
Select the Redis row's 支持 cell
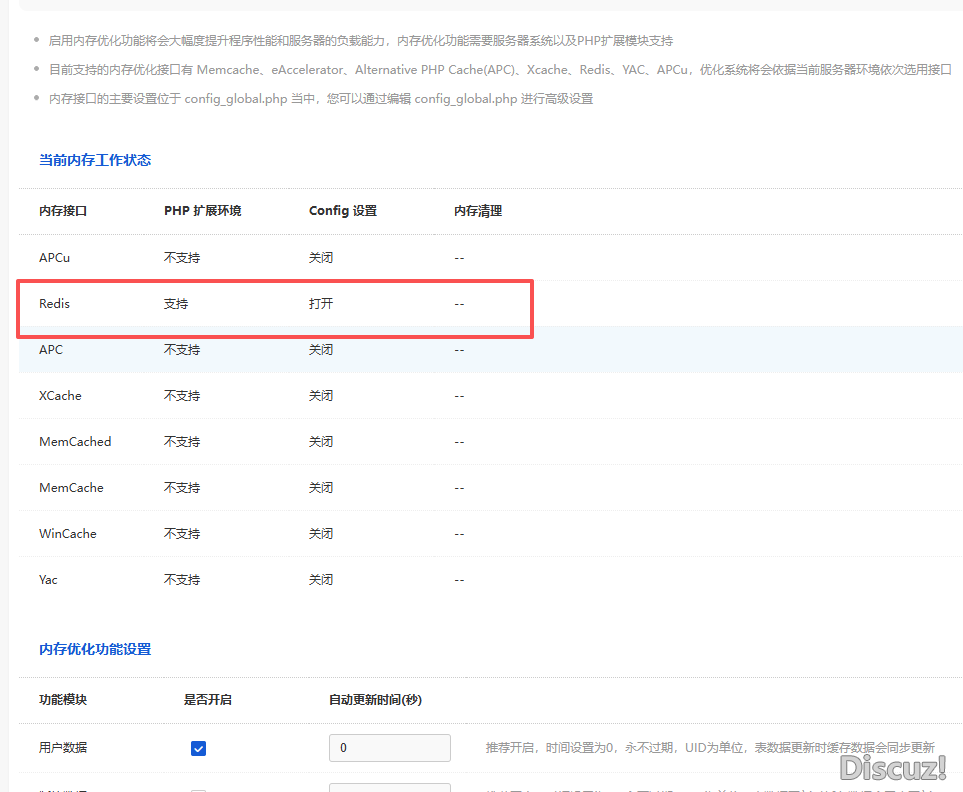176,304
